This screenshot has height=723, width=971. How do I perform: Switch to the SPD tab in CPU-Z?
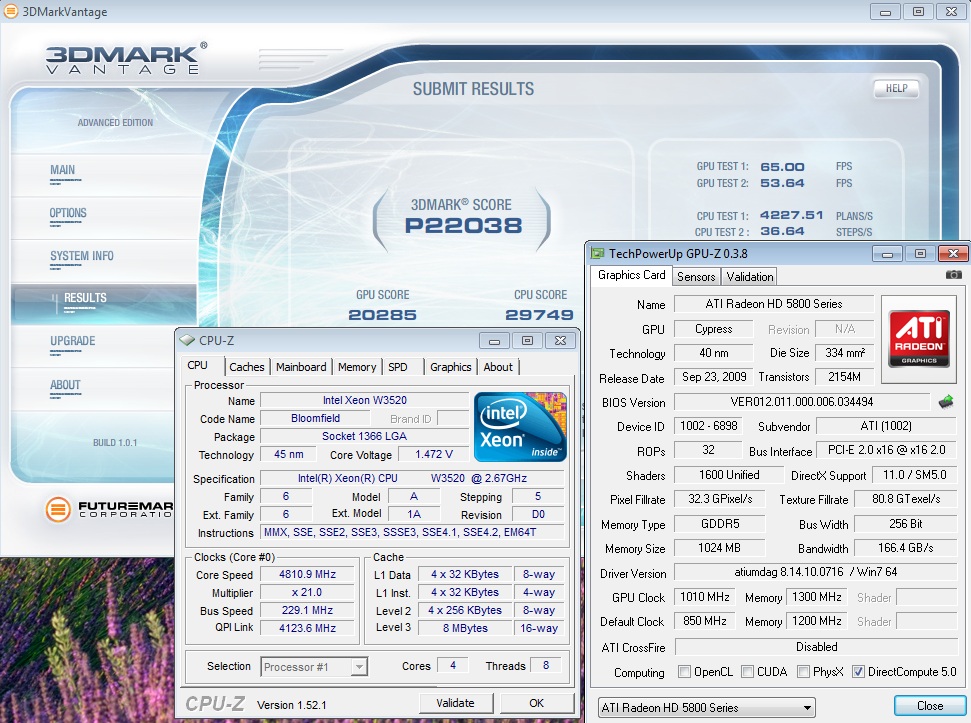point(398,367)
